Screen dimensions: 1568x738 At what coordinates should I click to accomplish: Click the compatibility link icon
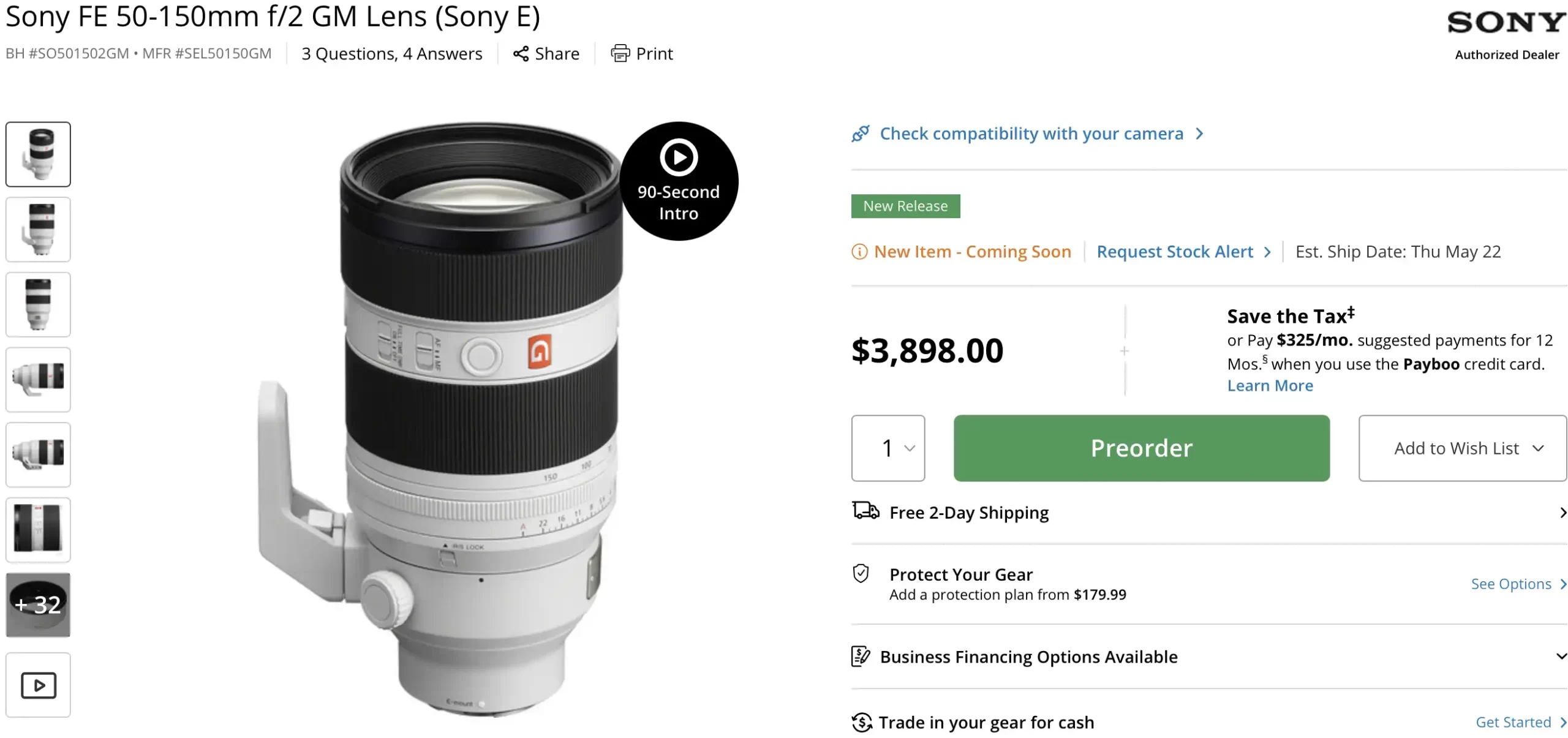point(861,134)
